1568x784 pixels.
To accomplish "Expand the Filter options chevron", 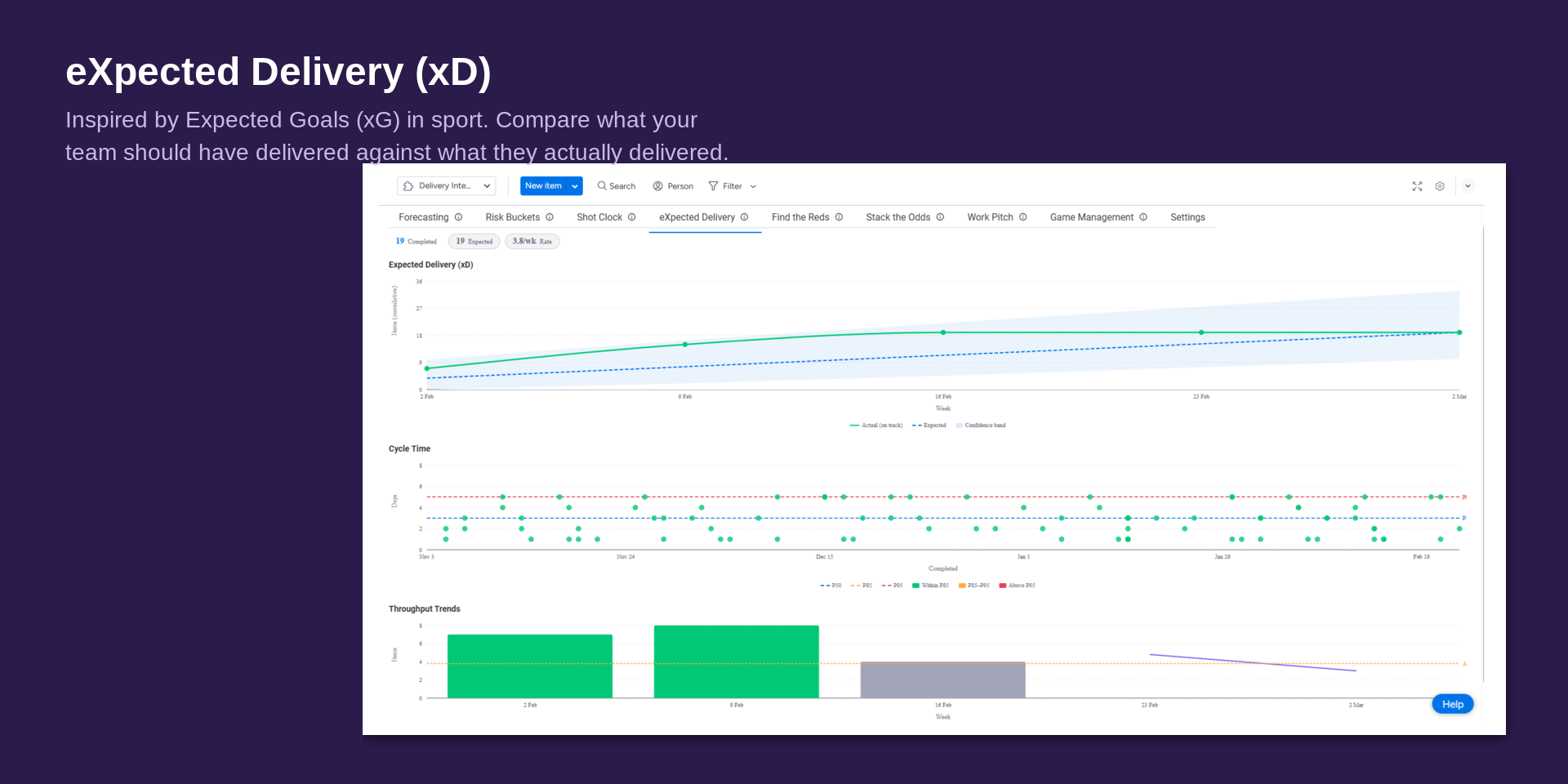I will pyautogui.click(x=753, y=186).
